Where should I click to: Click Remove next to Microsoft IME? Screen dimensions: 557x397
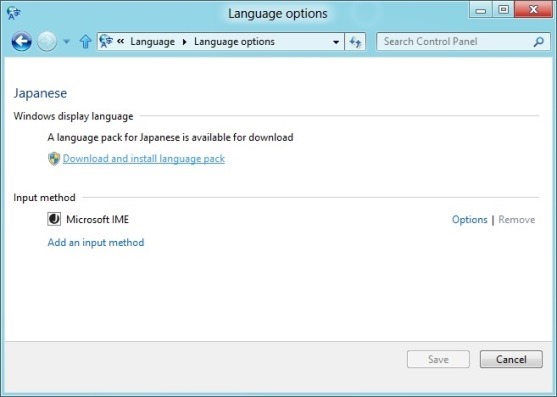[517, 219]
